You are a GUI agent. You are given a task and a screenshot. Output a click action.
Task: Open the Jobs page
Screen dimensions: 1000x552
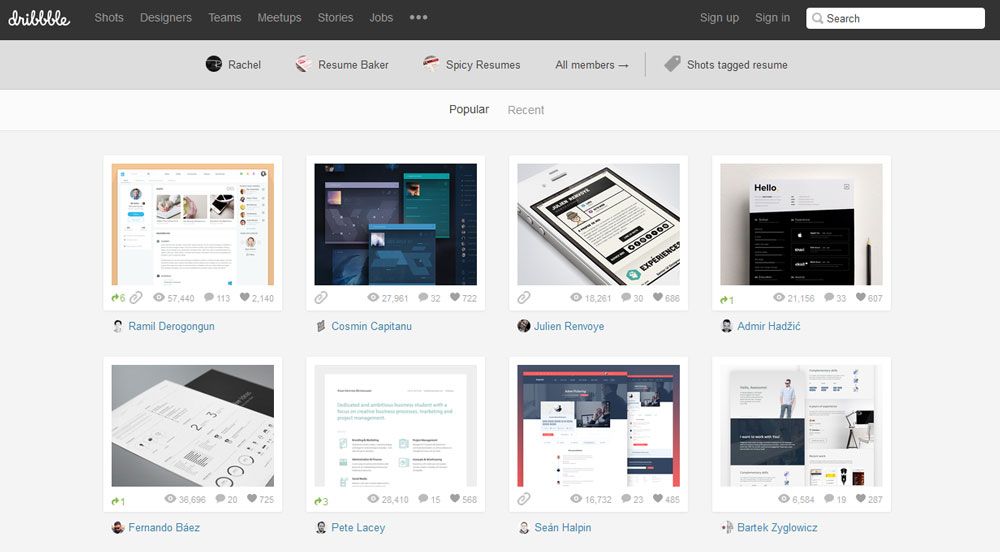(381, 18)
